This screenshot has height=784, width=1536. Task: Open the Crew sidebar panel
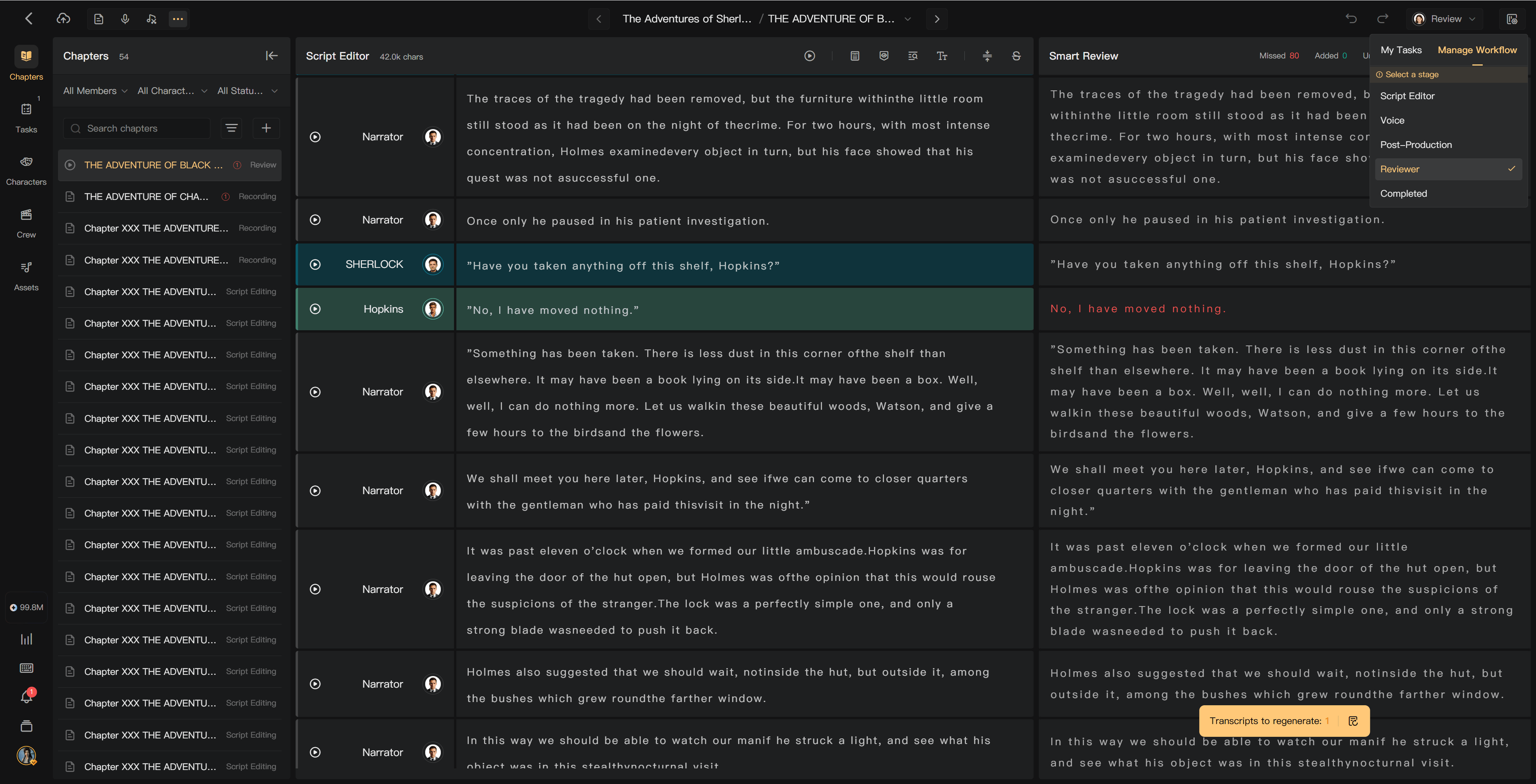click(26, 223)
